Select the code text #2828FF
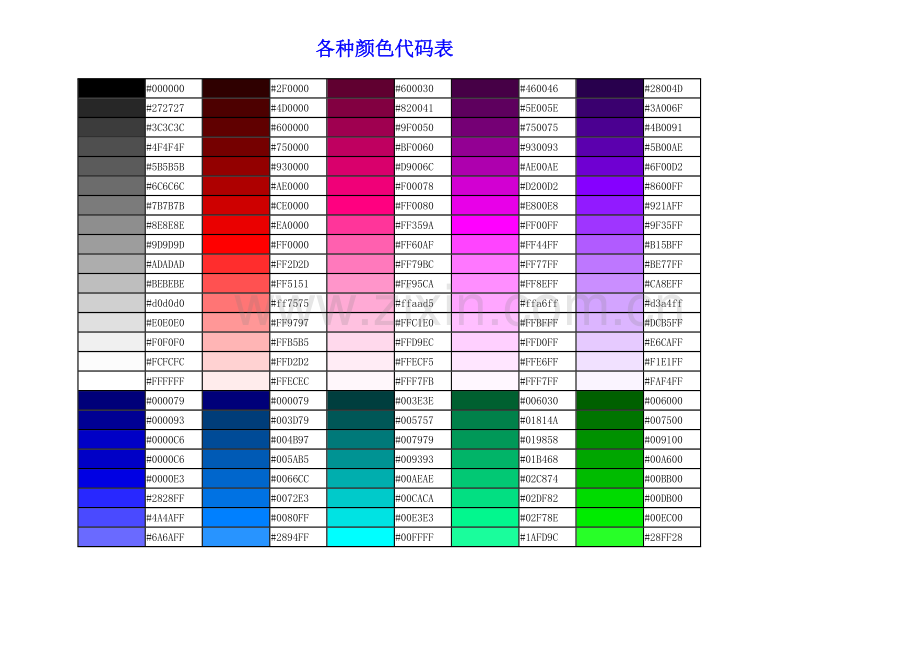920x651 pixels. click(165, 499)
